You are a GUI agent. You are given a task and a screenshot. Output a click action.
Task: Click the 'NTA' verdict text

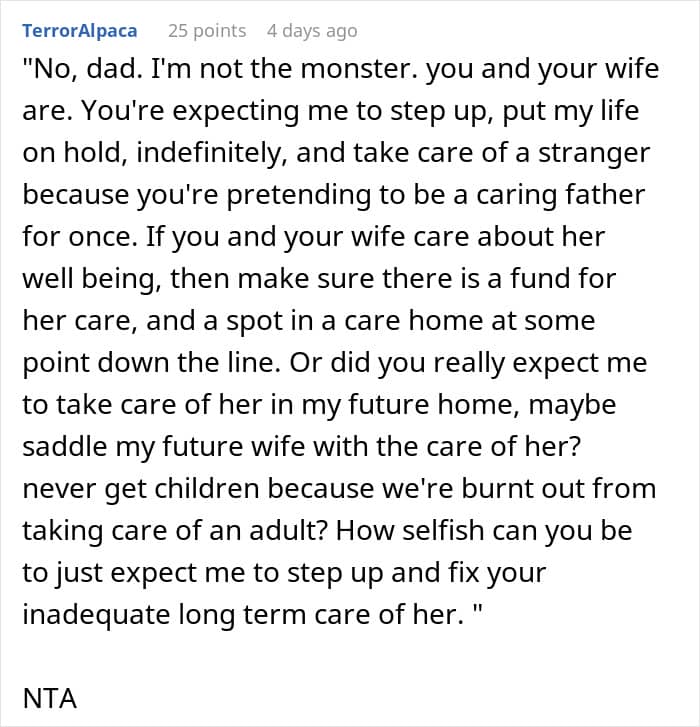pos(49,696)
